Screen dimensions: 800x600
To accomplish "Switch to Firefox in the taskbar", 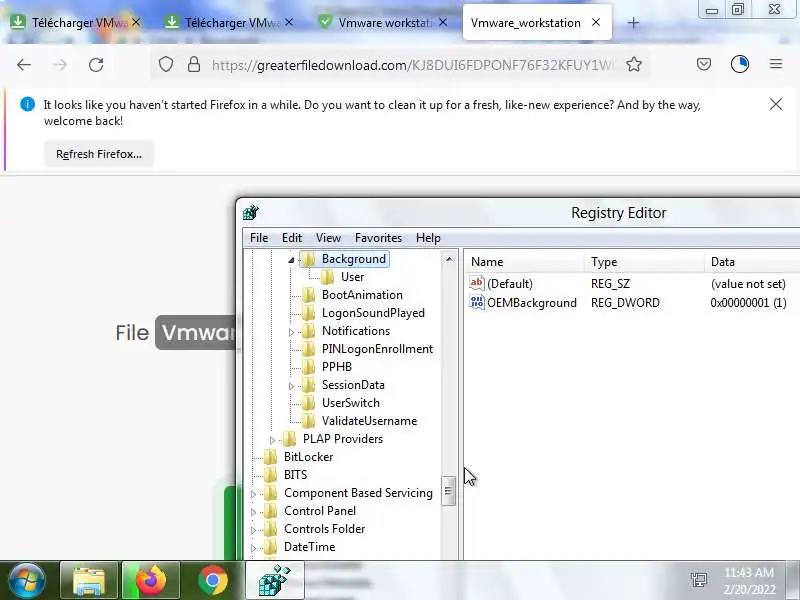I will click(x=151, y=580).
